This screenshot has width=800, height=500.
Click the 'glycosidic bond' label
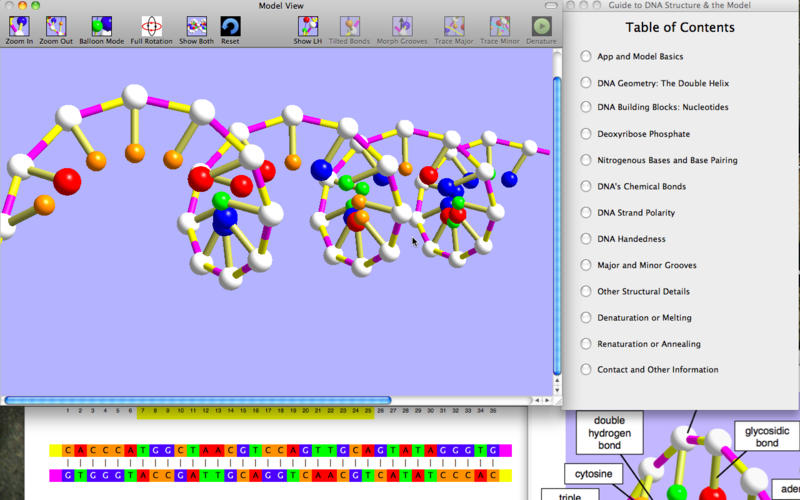766,436
